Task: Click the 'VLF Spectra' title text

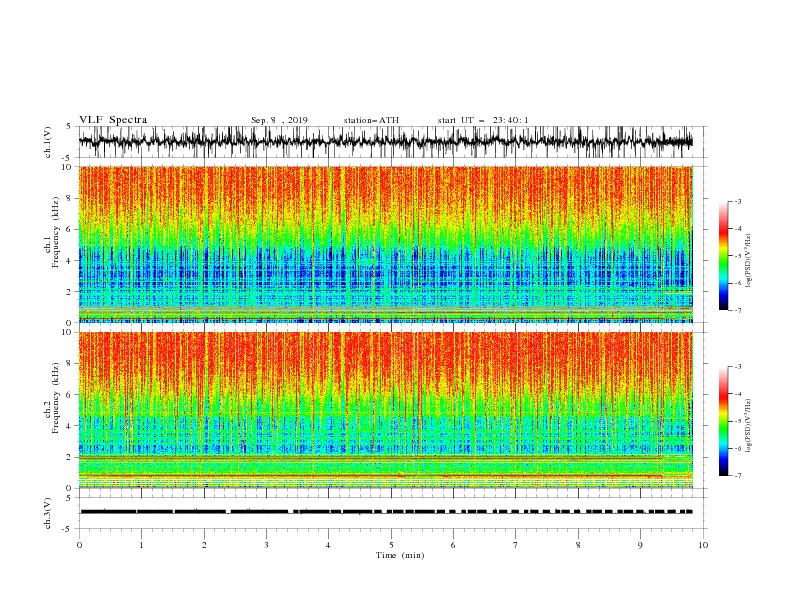Action: click(113, 120)
